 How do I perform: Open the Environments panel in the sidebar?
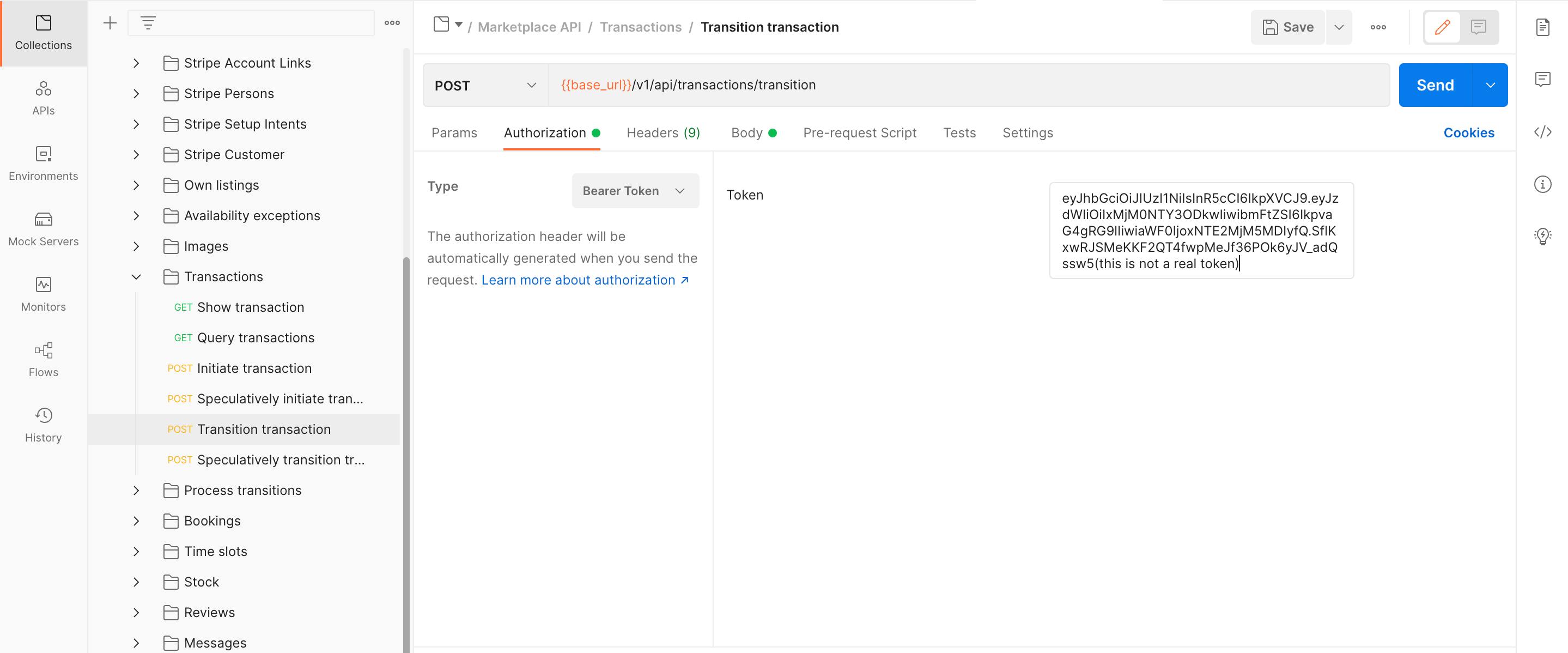pos(42,164)
